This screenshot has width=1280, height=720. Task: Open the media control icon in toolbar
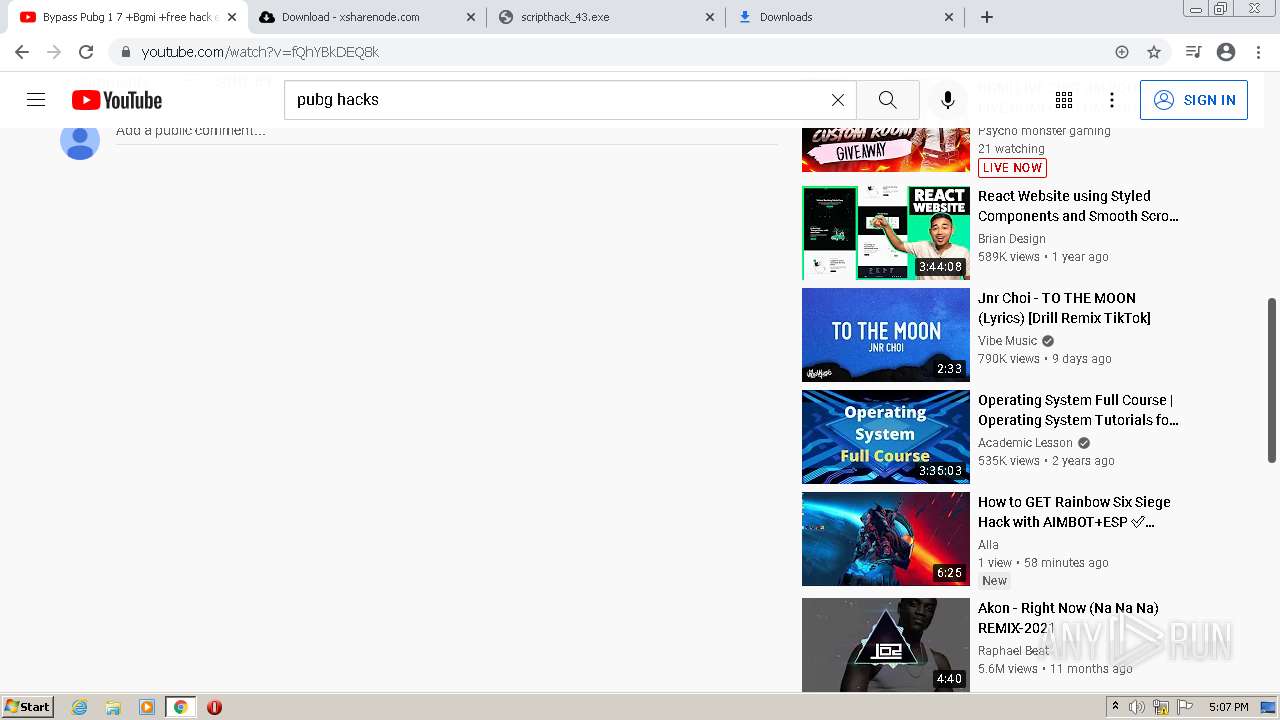[x=1193, y=52]
